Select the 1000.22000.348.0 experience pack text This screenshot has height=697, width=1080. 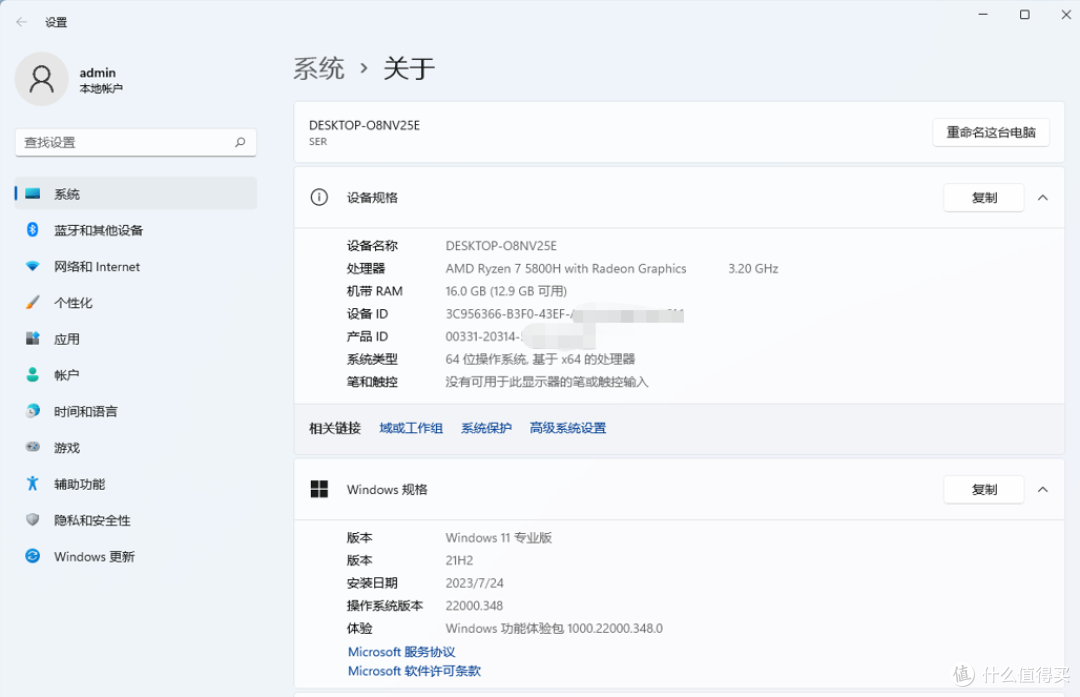(x=554, y=628)
